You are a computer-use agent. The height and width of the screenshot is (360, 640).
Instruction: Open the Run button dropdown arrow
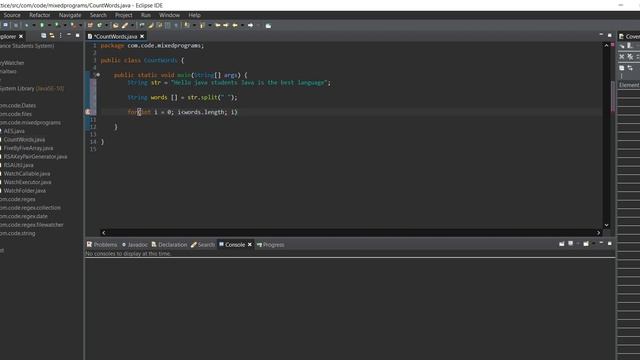49,25
